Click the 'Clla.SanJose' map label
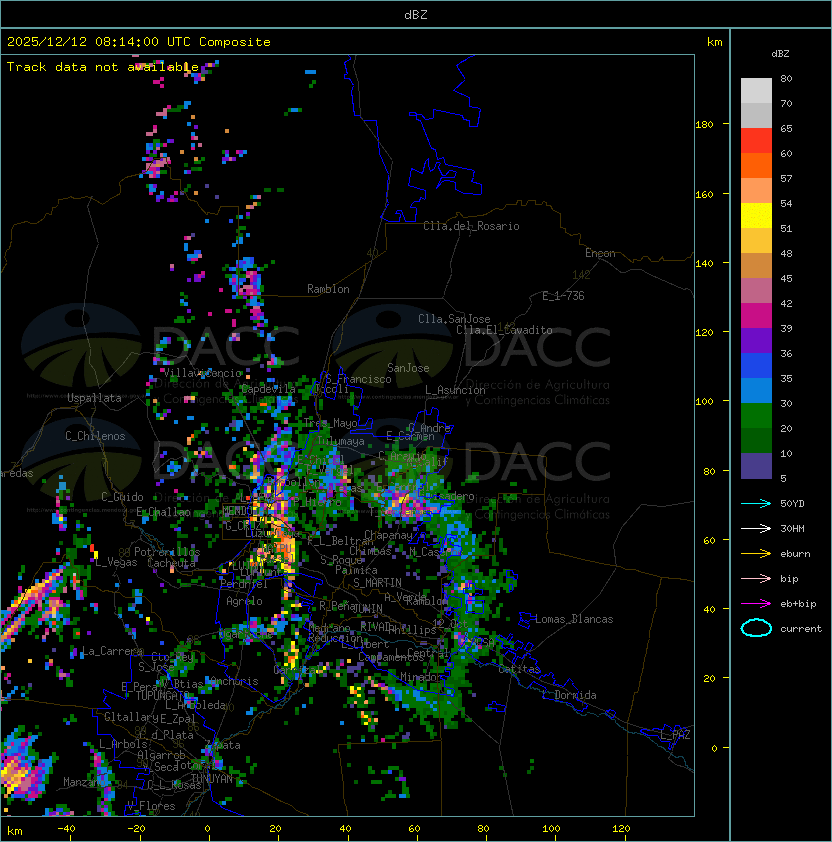The image size is (832, 842). tap(454, 319)
